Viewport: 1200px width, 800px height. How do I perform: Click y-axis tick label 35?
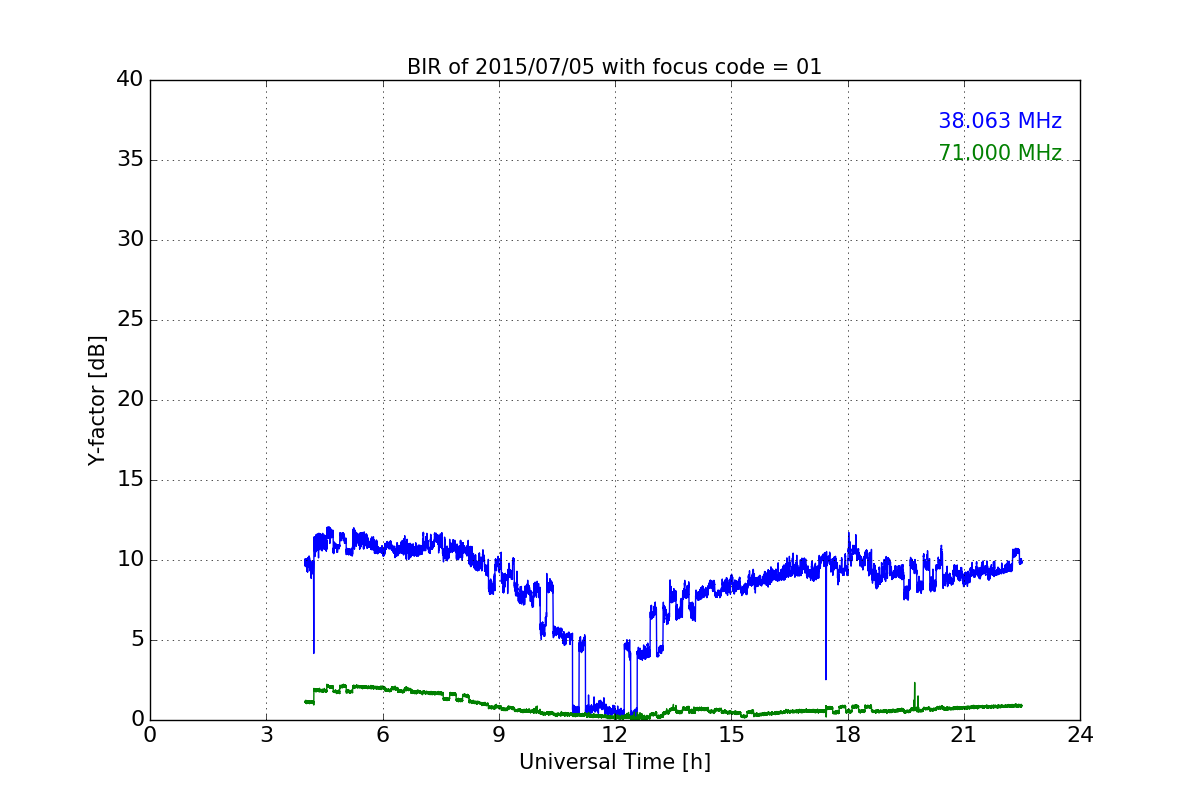click(130, 160)
